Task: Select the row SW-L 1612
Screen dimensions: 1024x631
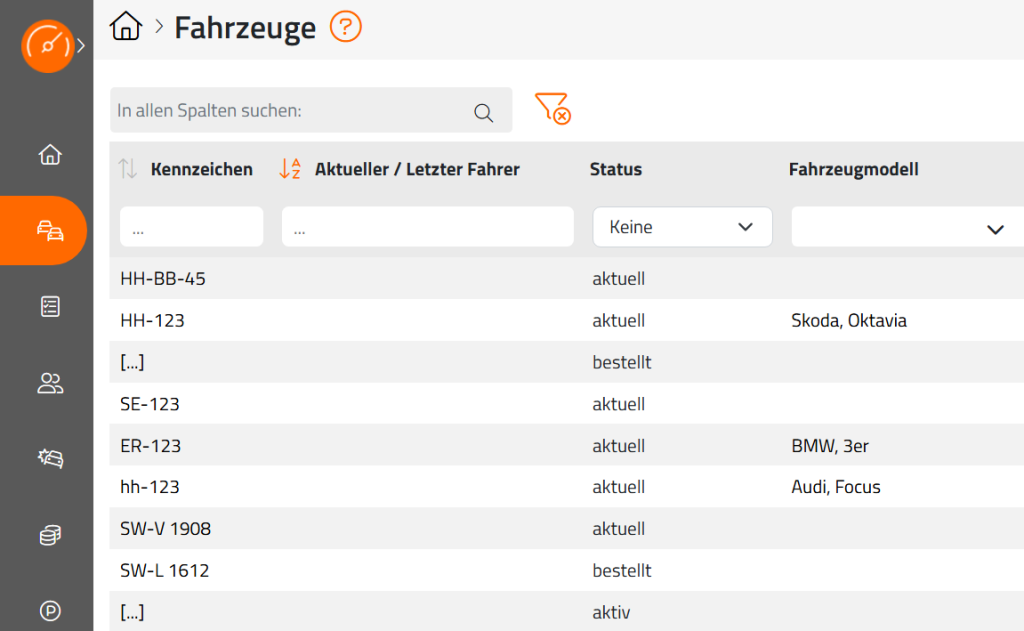Action: click(x=566, y=570)
